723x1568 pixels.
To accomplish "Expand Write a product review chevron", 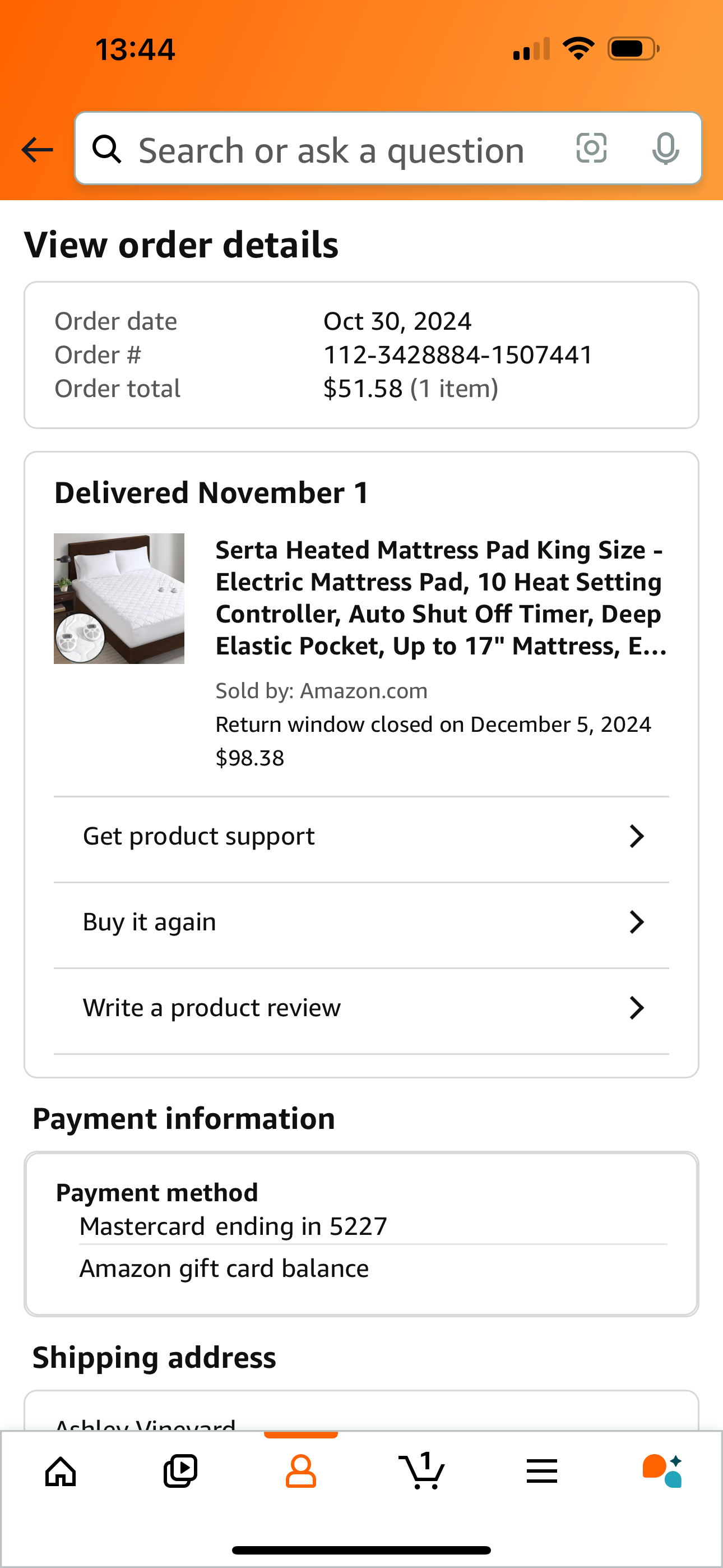I will point(637,1008).
